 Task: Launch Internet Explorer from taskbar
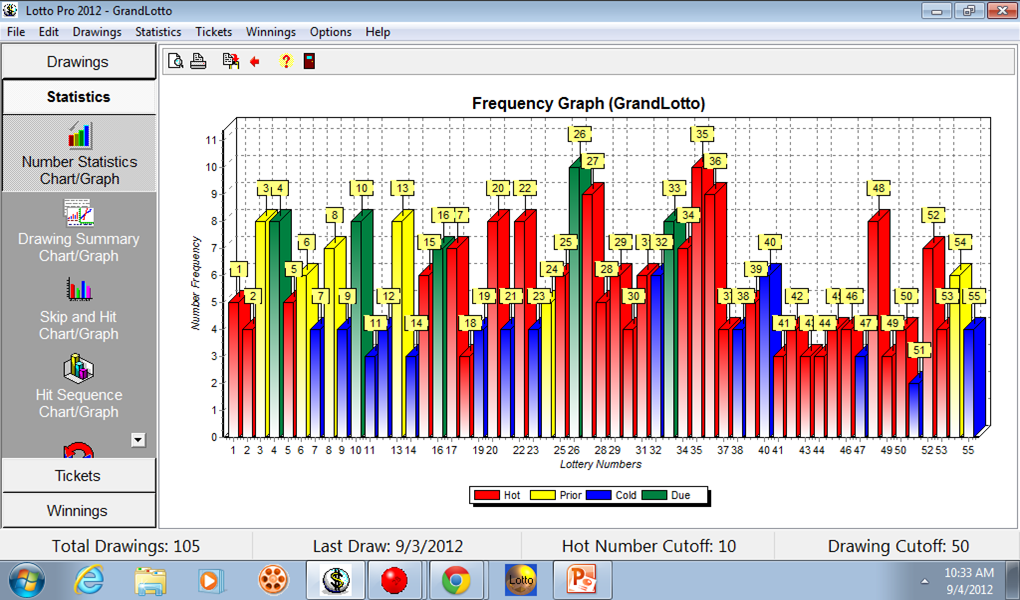tap(88, 579)
